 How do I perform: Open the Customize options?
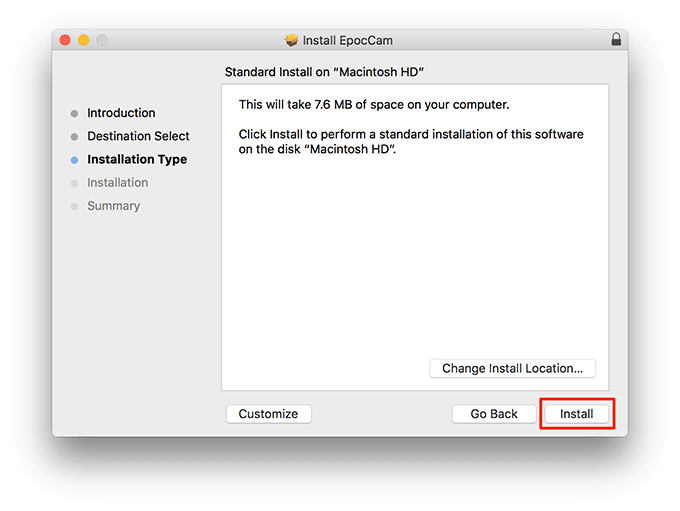coord(268,414)
